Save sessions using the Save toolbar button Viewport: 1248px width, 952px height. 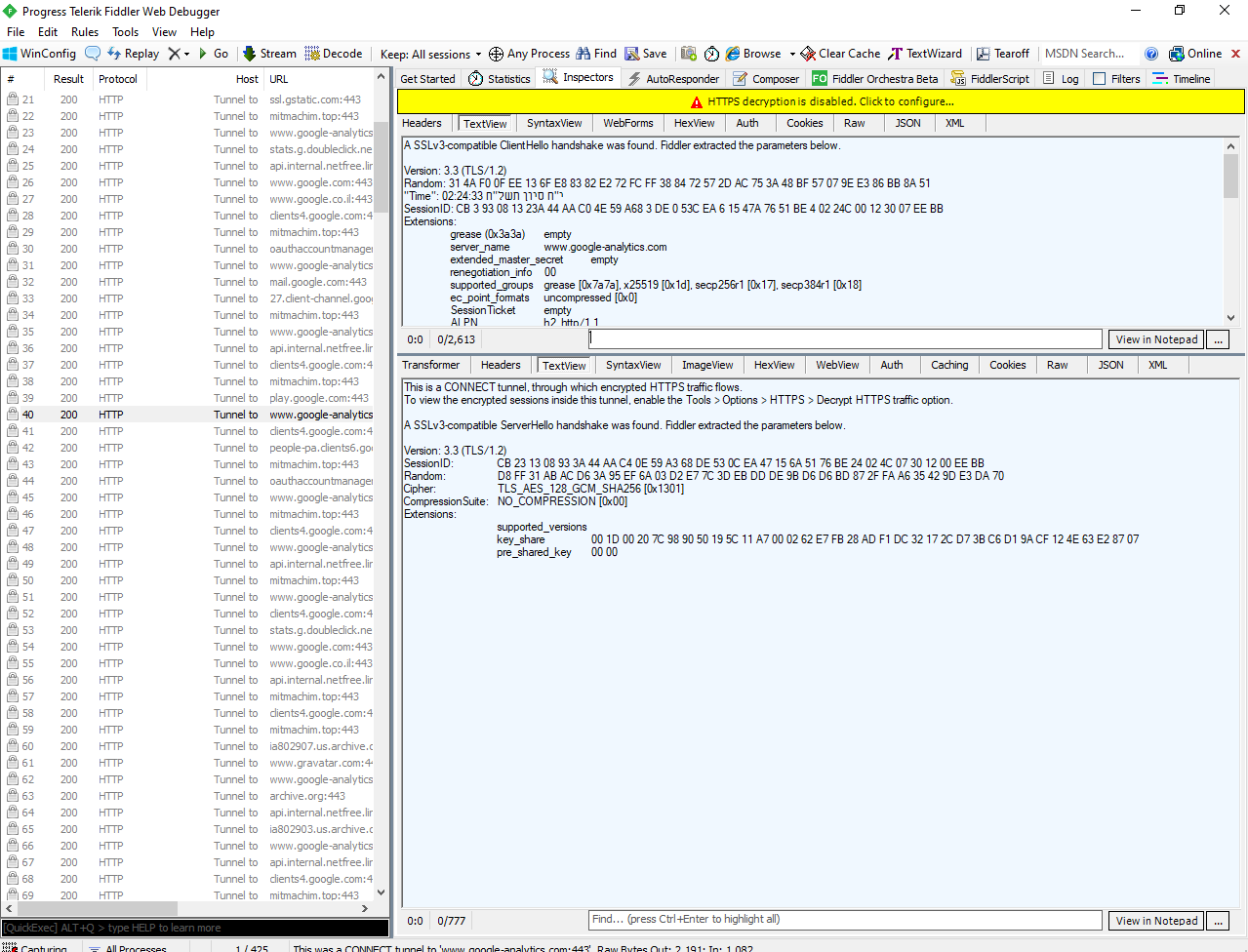pos(646,54)
